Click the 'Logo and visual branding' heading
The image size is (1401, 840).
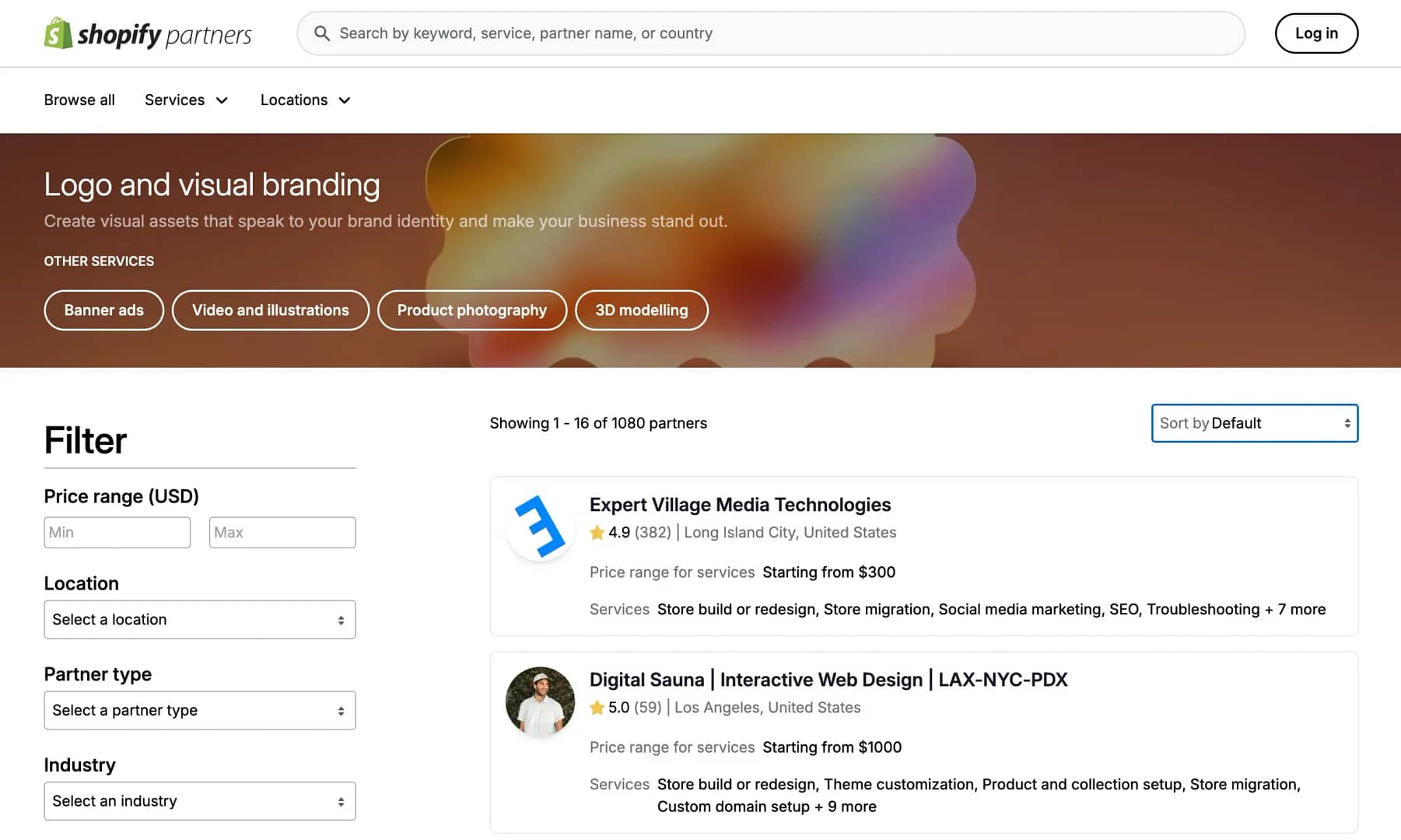click(x=212, y=185)
